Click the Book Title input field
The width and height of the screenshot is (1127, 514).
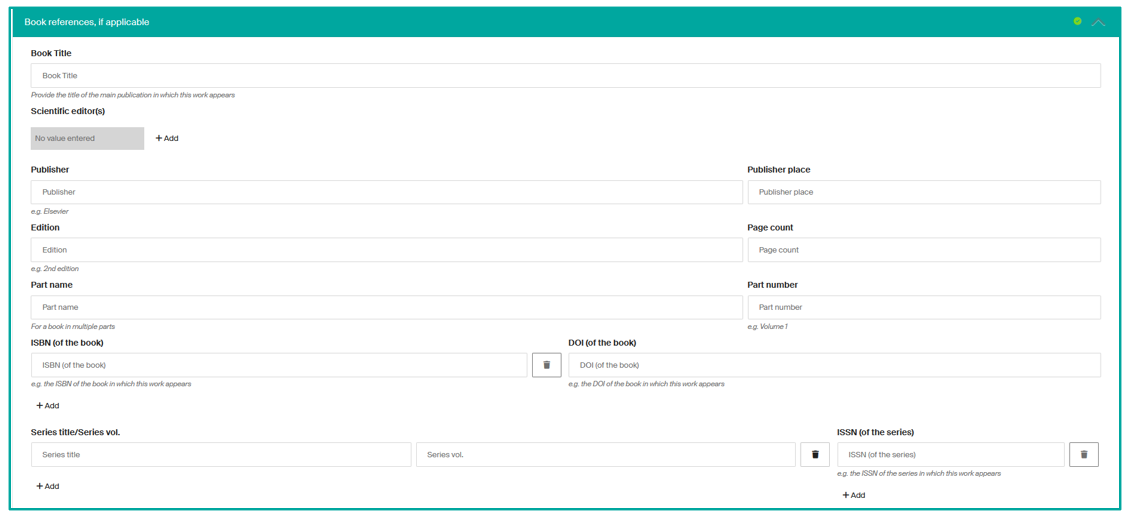(x=565, y=75)
